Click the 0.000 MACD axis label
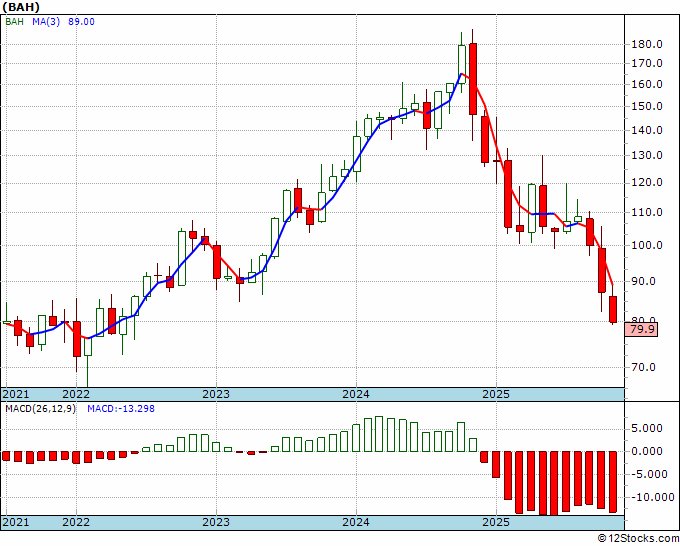680x546 pixels. pos(649,451)
